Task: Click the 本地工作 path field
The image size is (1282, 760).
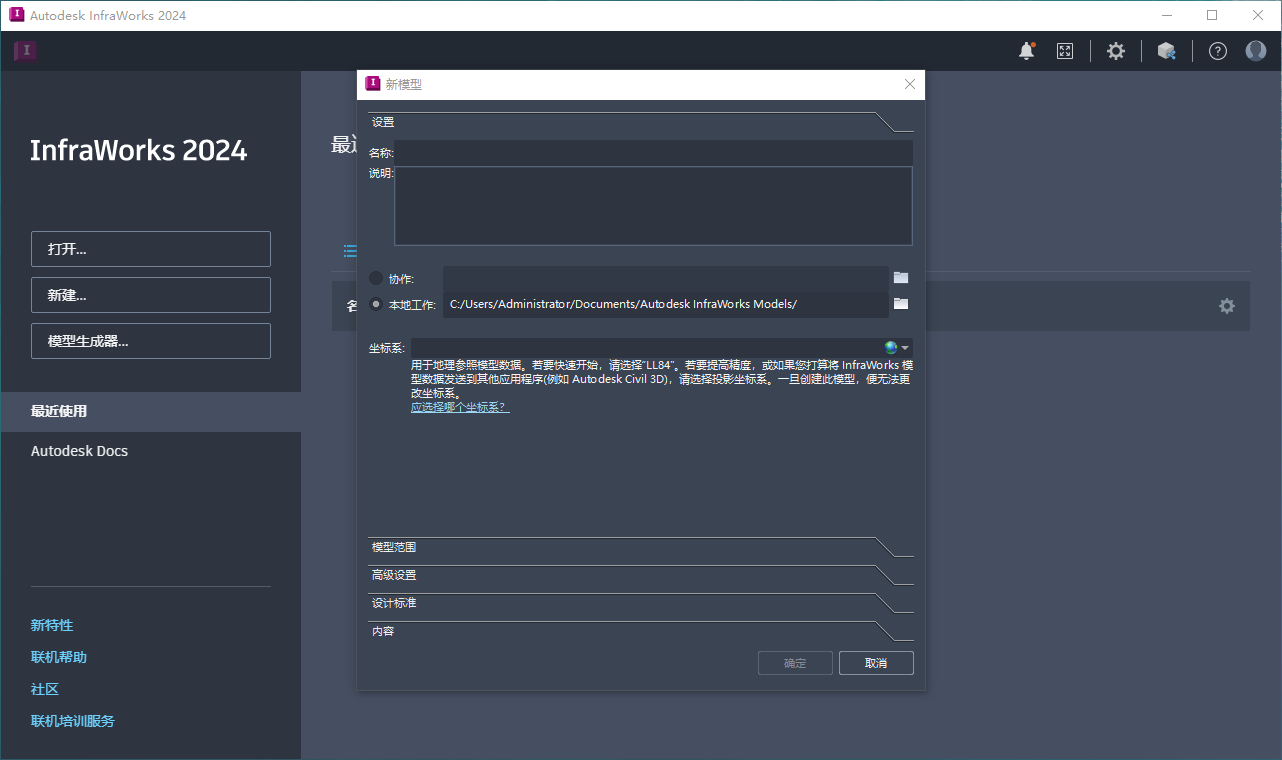Action: click(x=666, y=304)
